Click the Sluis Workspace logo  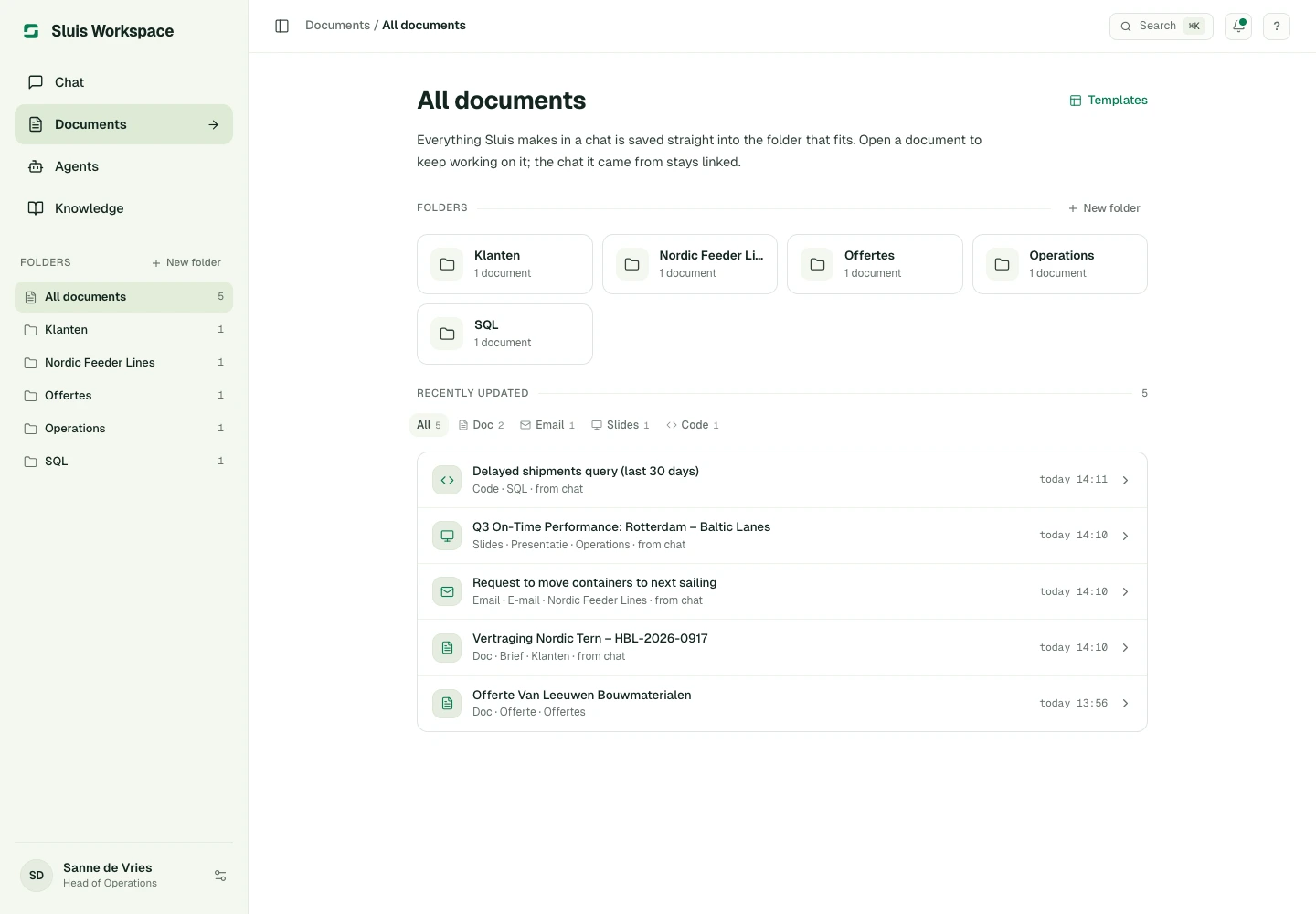tap(31, 31)
